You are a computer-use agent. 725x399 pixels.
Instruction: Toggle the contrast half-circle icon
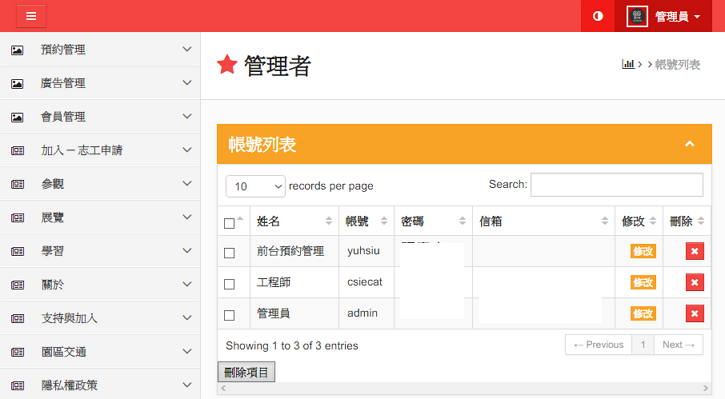click(x=598, y=16)
